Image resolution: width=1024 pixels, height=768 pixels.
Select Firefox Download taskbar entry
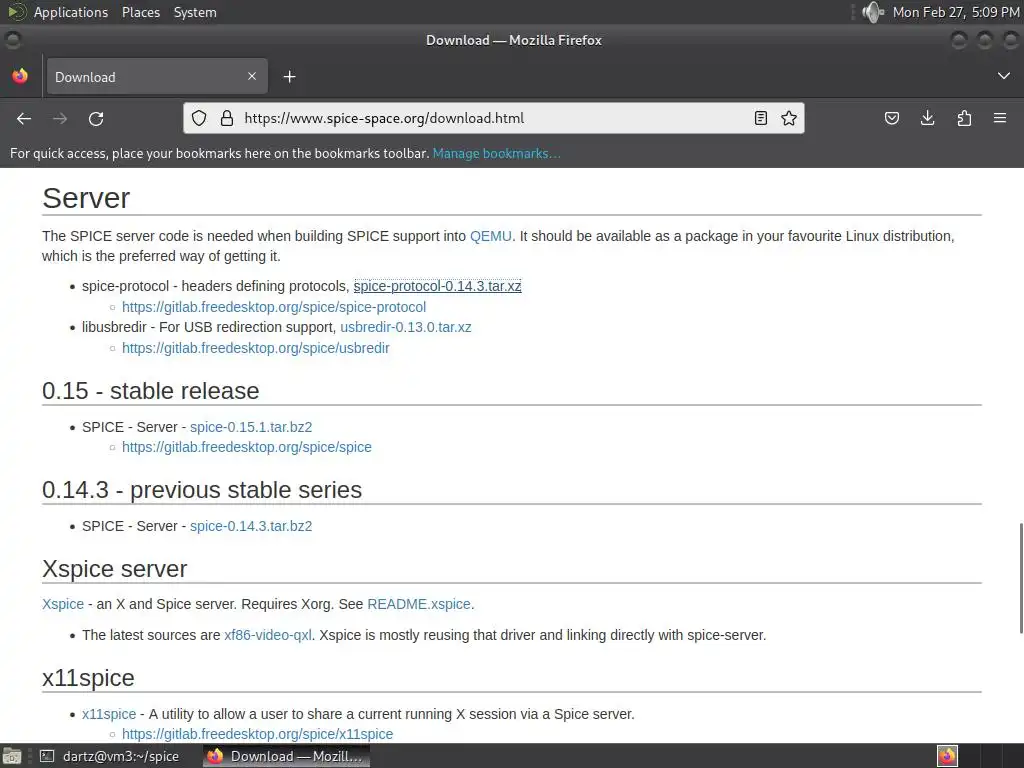click(286, 756)
